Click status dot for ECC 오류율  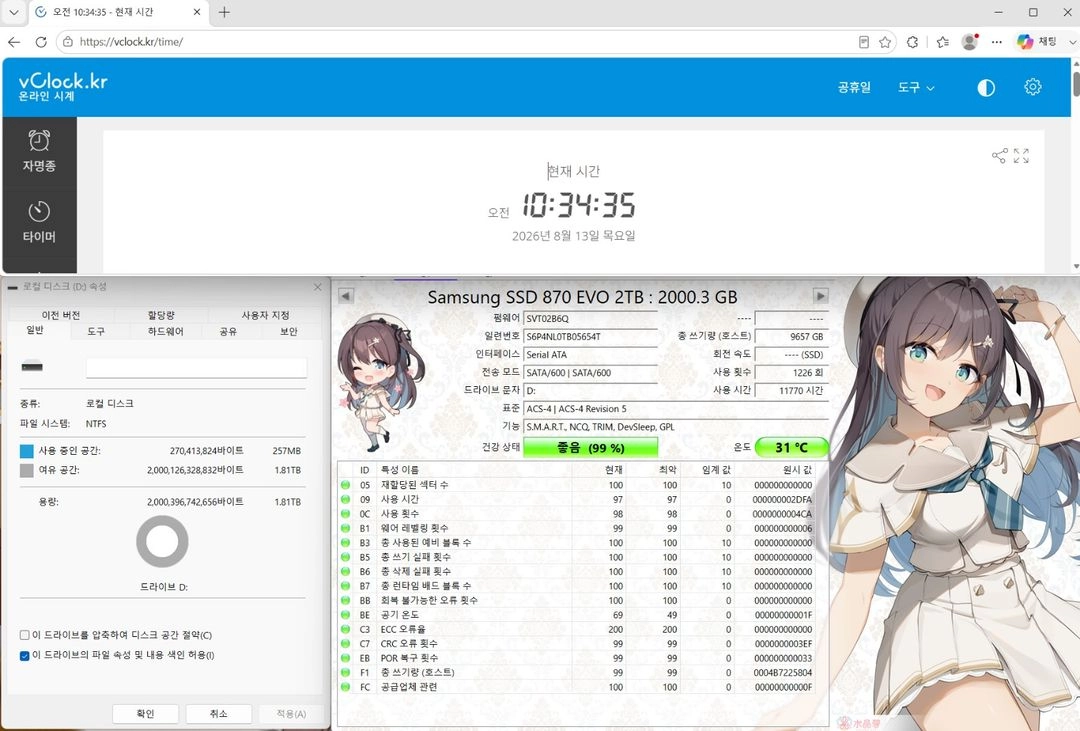pyautogui.click(x=346, y=629)
